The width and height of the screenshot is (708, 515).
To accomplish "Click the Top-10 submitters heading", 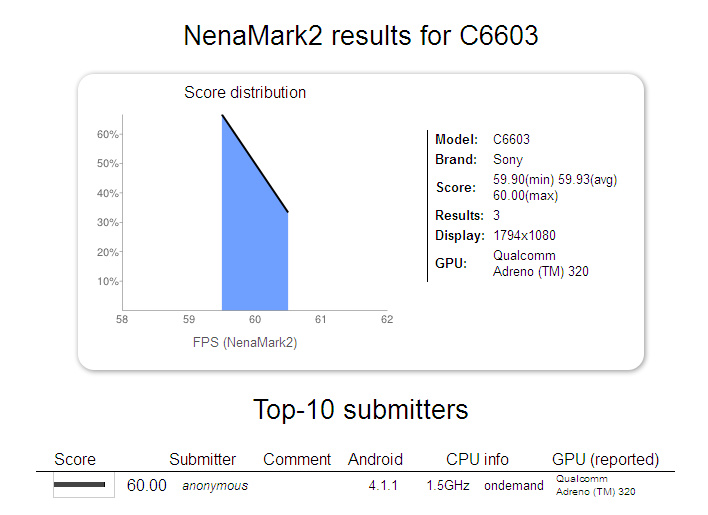I will pos(361,409).
